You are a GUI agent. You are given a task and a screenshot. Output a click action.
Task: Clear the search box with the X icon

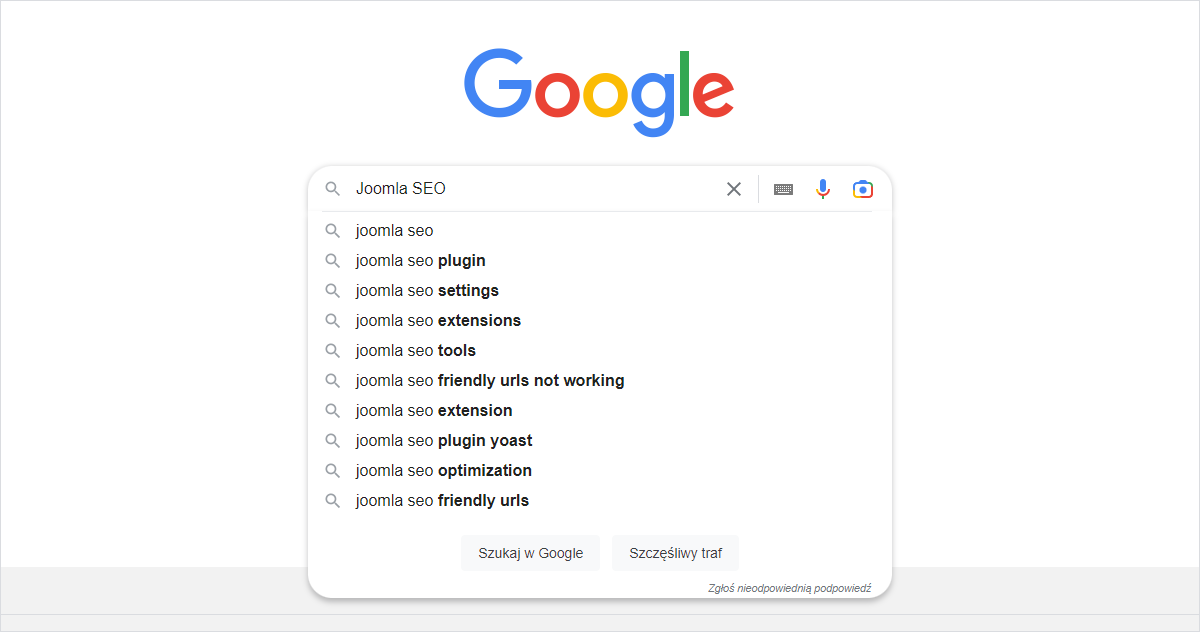click(x=733, y=188)
